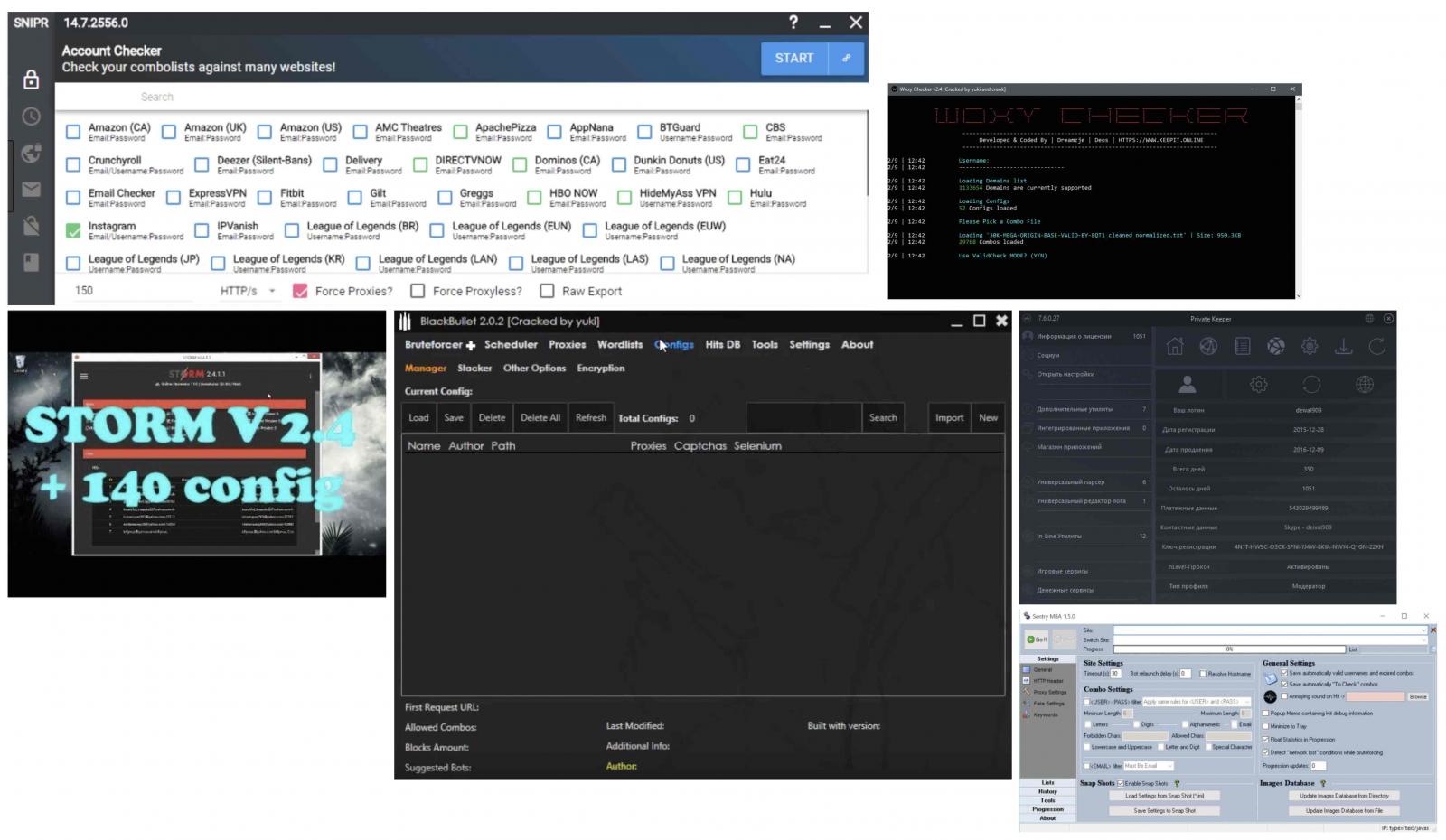Switch to the Stacker tab in BlackBullet

tap(474, 368)
